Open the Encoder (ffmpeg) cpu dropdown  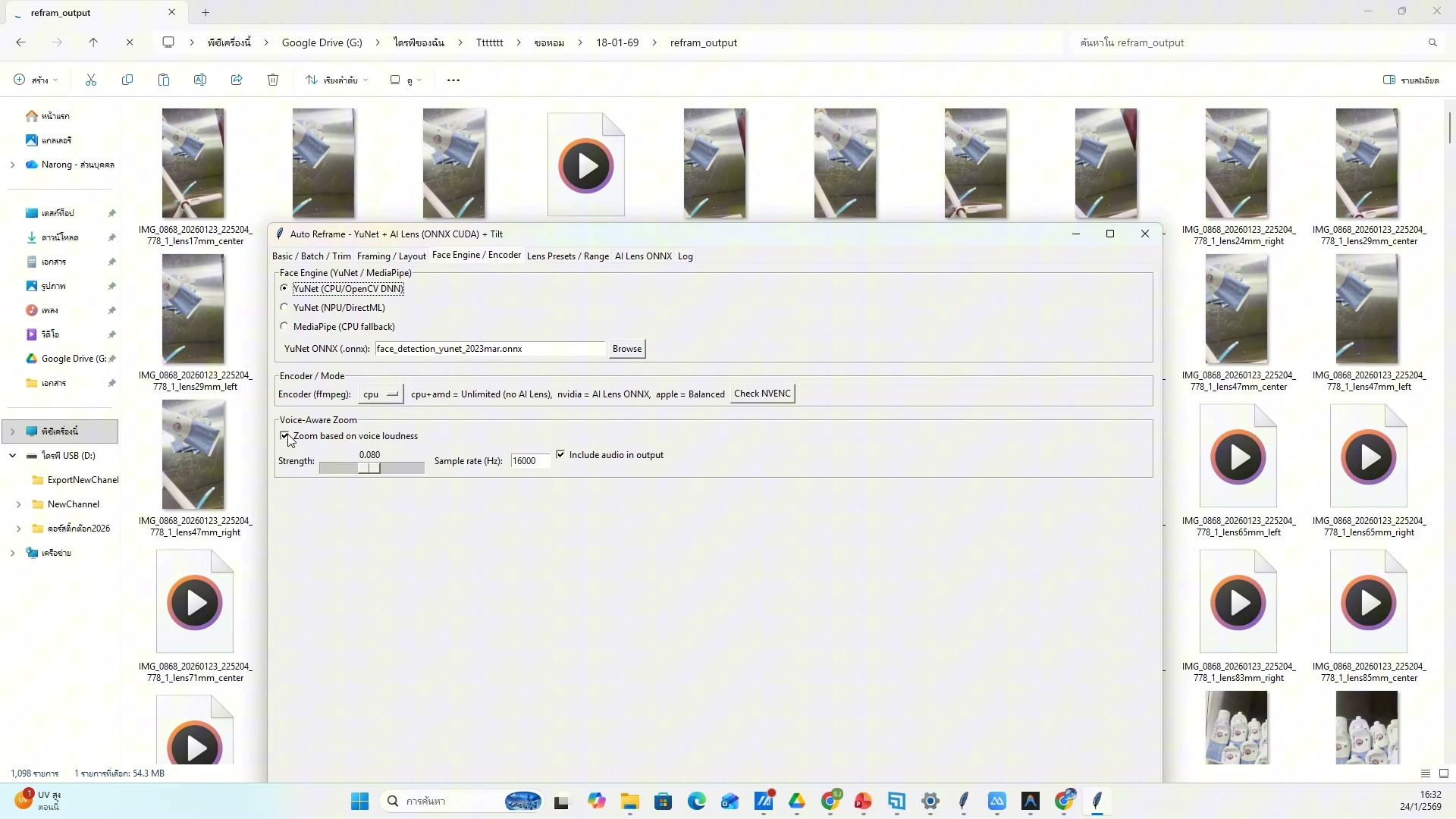coord(380,394)
